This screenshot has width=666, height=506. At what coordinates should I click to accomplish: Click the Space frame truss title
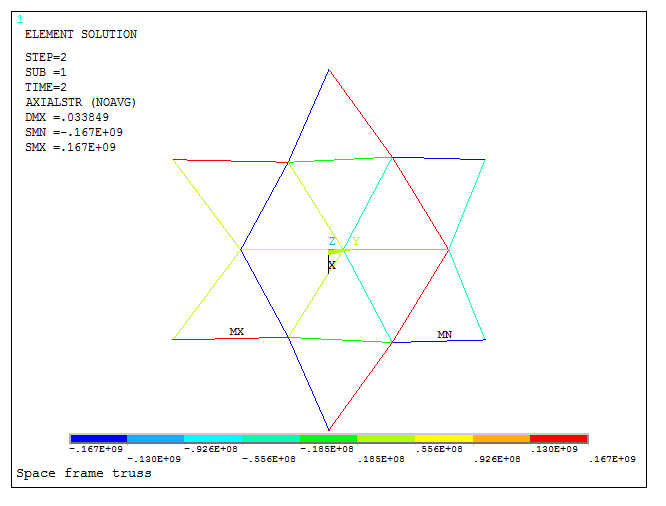point(84,473)
